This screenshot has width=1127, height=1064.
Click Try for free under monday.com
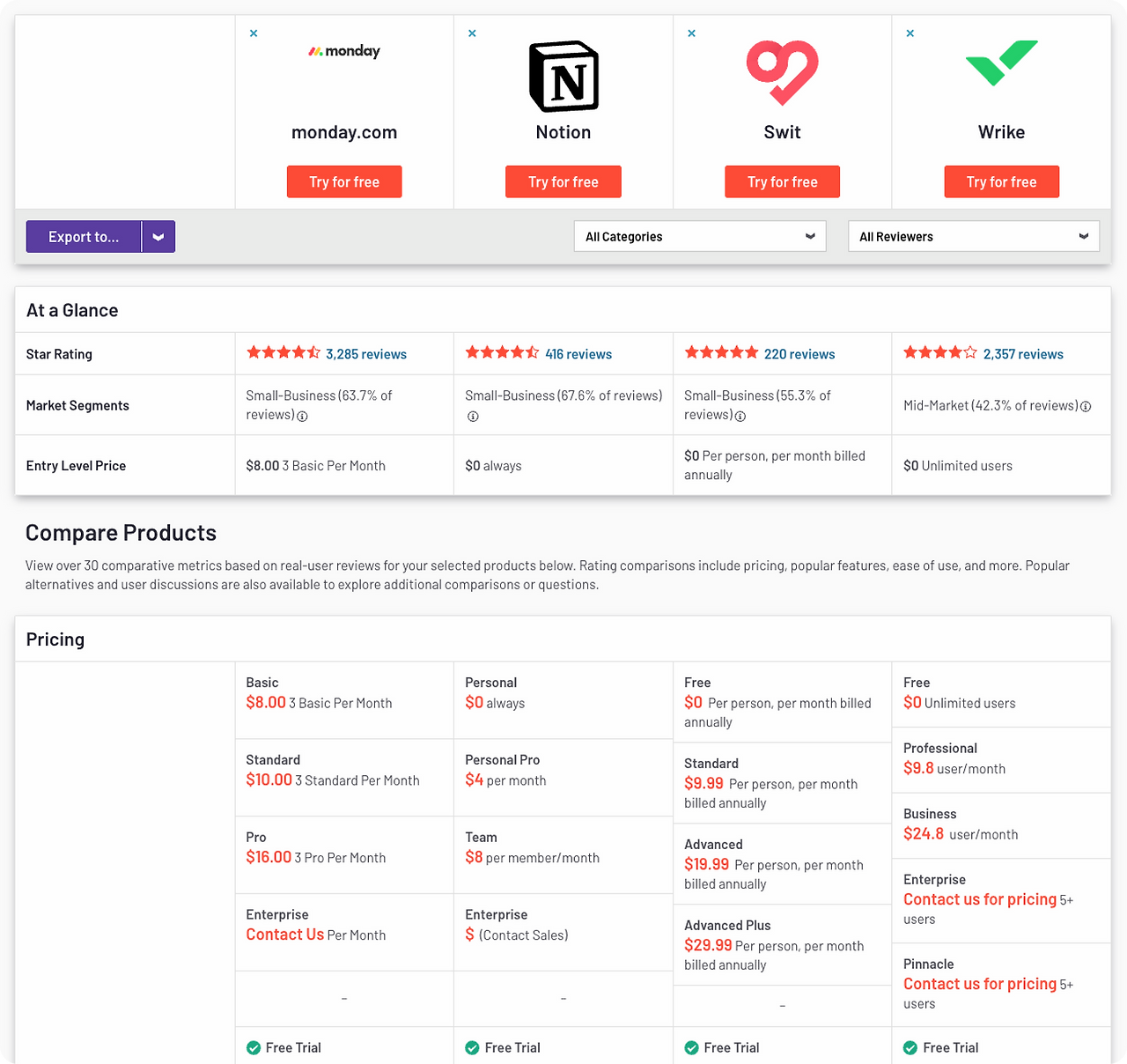point(344,181)
